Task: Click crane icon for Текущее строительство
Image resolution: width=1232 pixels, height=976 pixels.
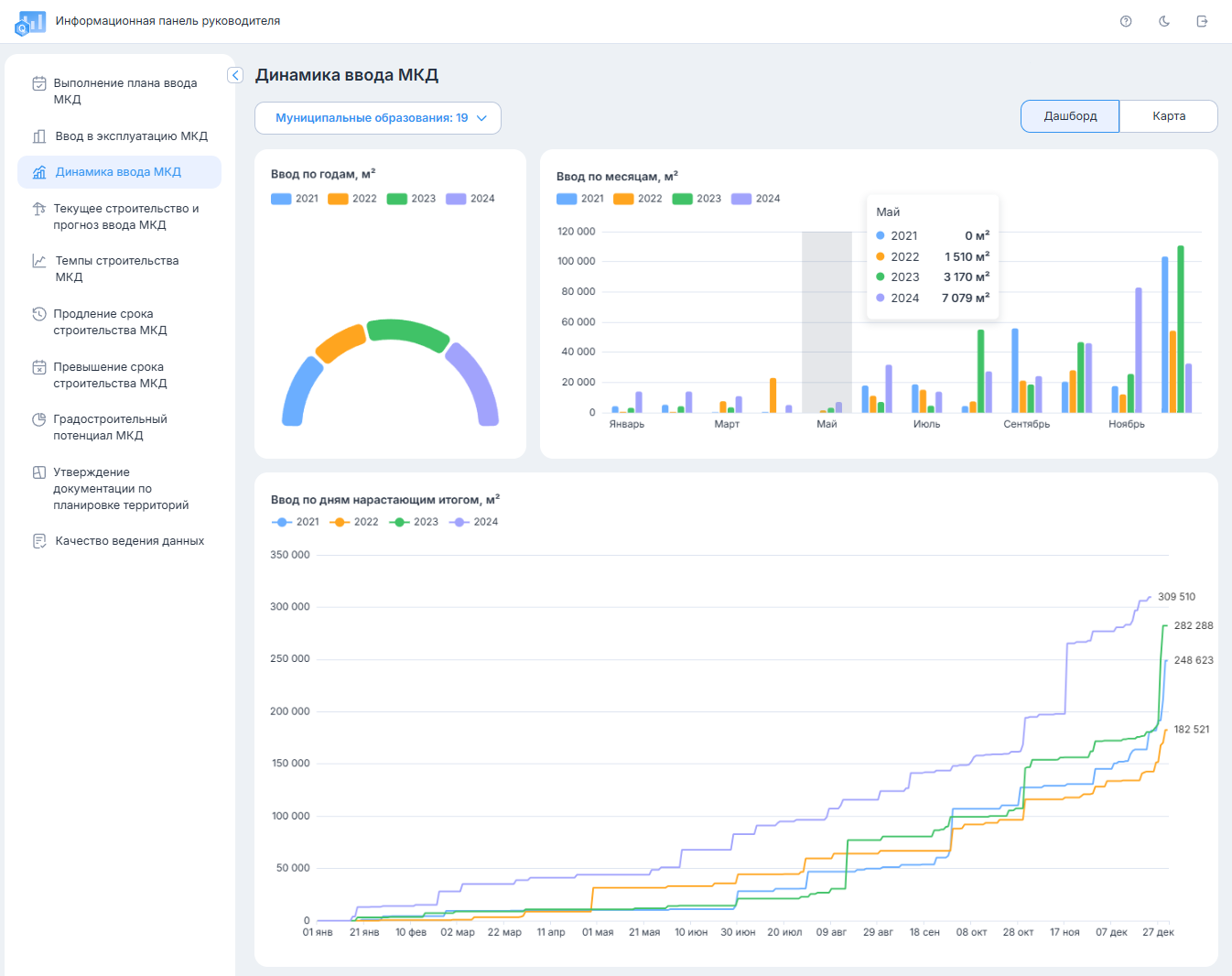Action: 39,209
